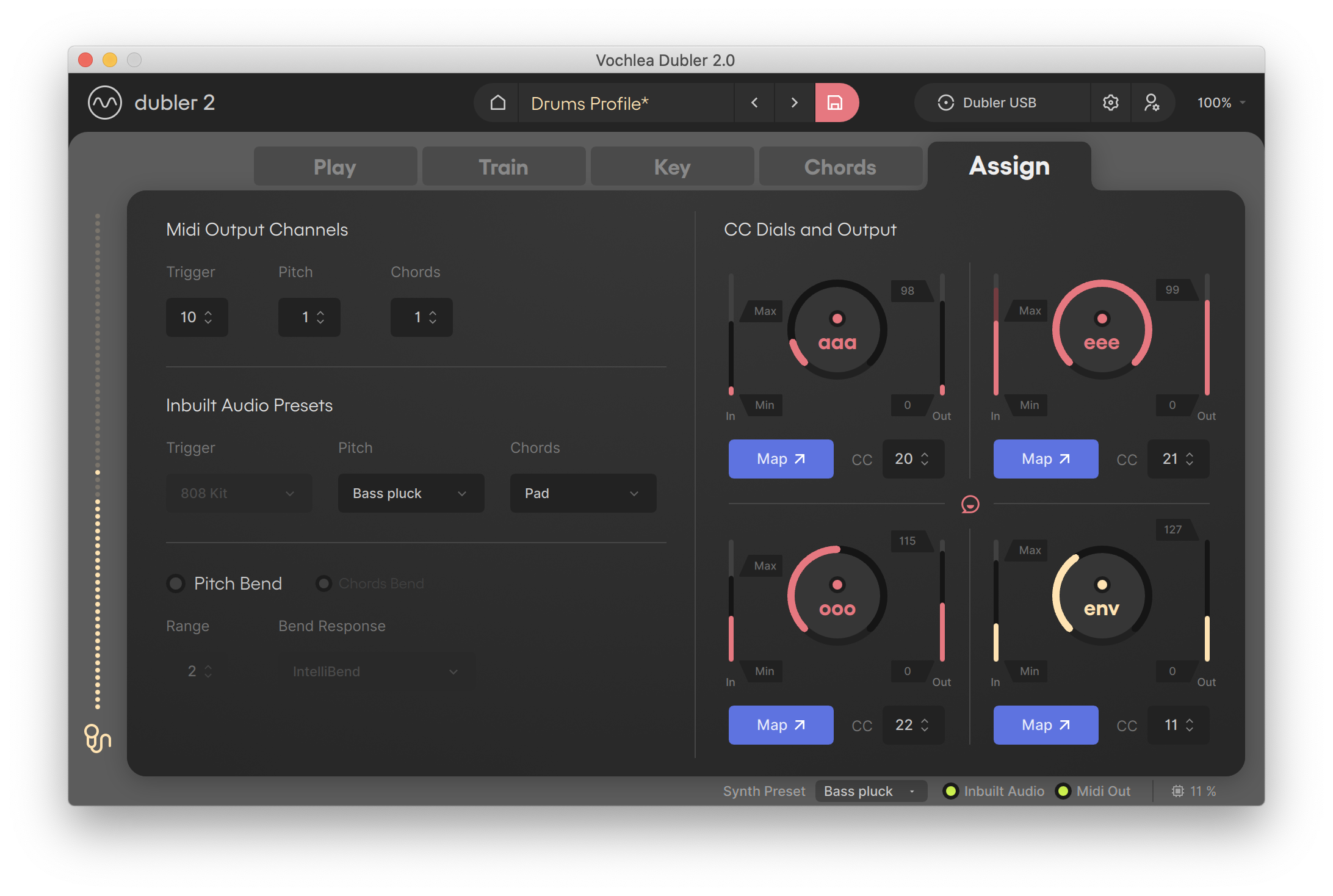
Task: Enable the Pitch Bend radio toggle
Action: pyautogui.click(x=176, y=583)
